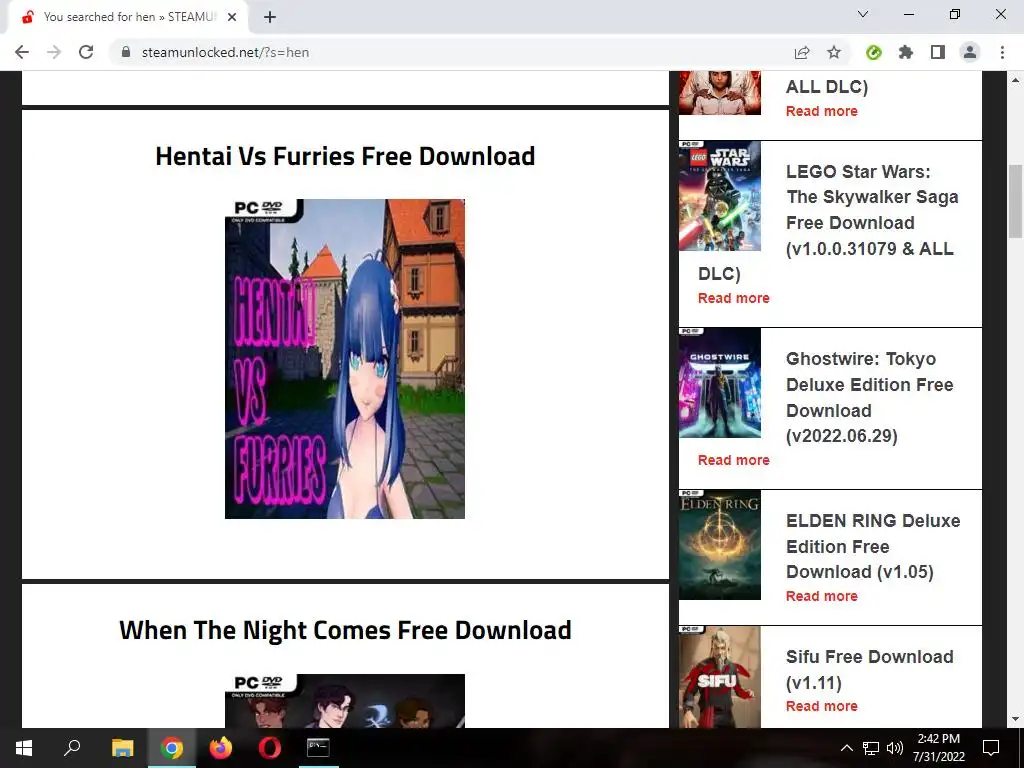The image size is (1024, 768).
Task: Open the tab search chevron
Action: [863, 14]
